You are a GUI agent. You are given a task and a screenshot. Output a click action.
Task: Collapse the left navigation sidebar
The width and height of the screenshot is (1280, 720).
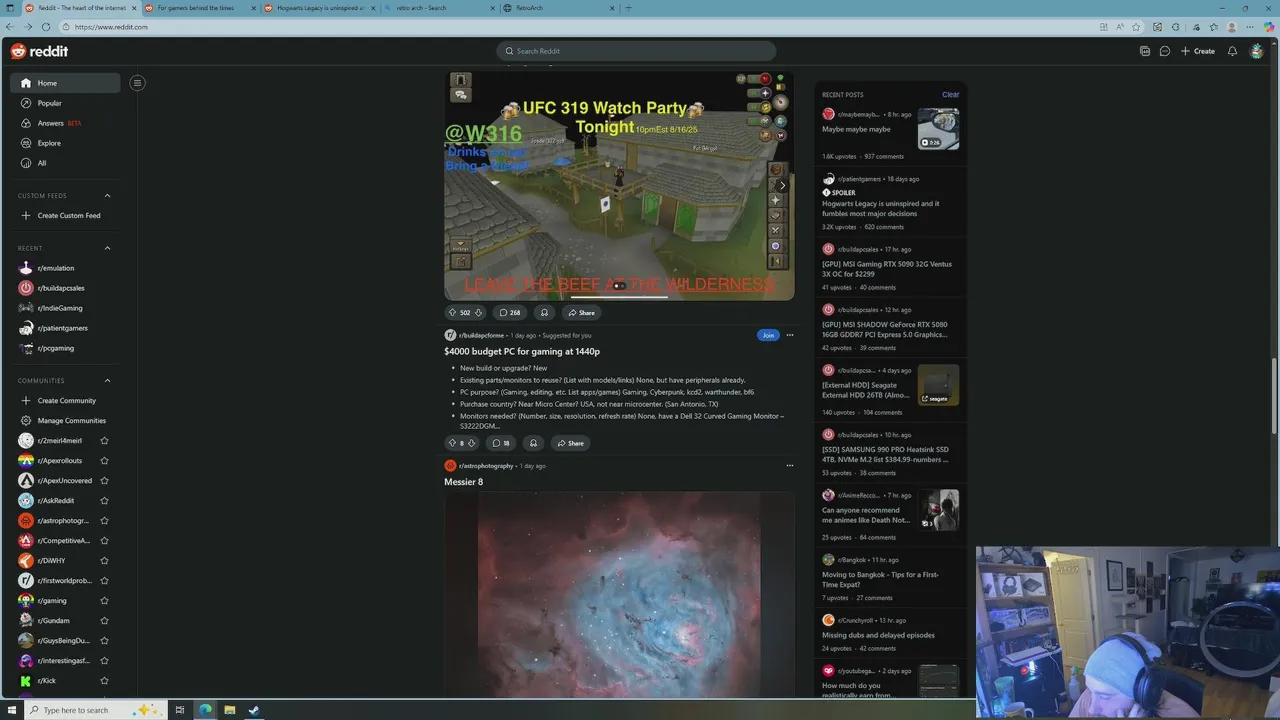click(137, 83)
